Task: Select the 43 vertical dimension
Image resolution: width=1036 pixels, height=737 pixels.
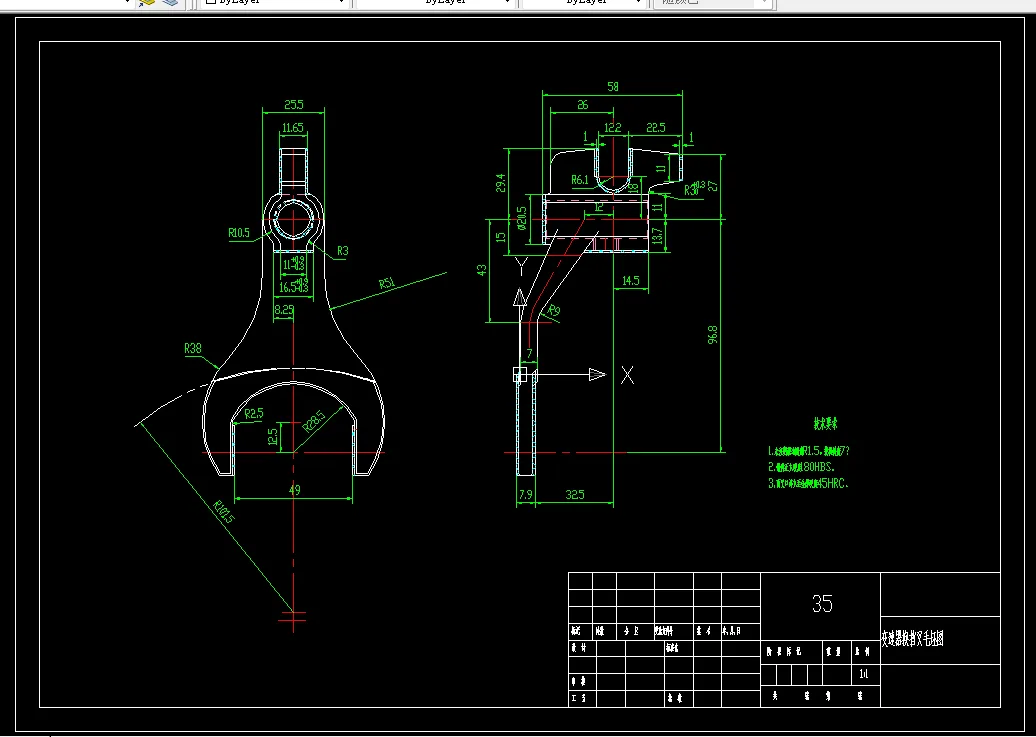Action: [482, 270]
